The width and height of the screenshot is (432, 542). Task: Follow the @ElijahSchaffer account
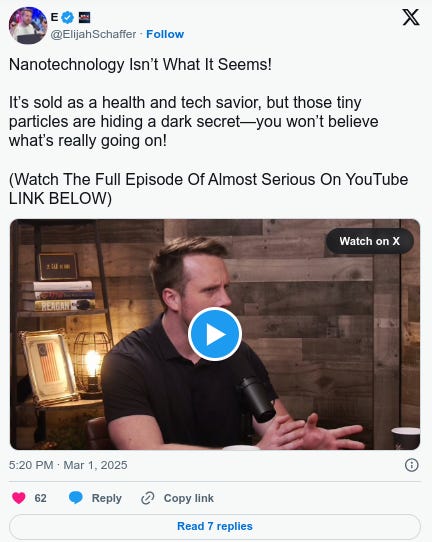coord(165,34)
